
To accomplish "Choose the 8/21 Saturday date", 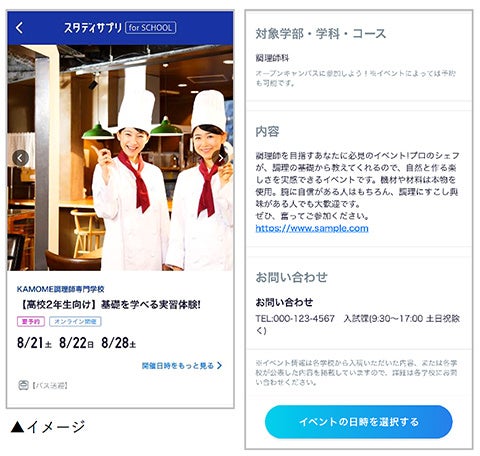I will coord(34,343).
